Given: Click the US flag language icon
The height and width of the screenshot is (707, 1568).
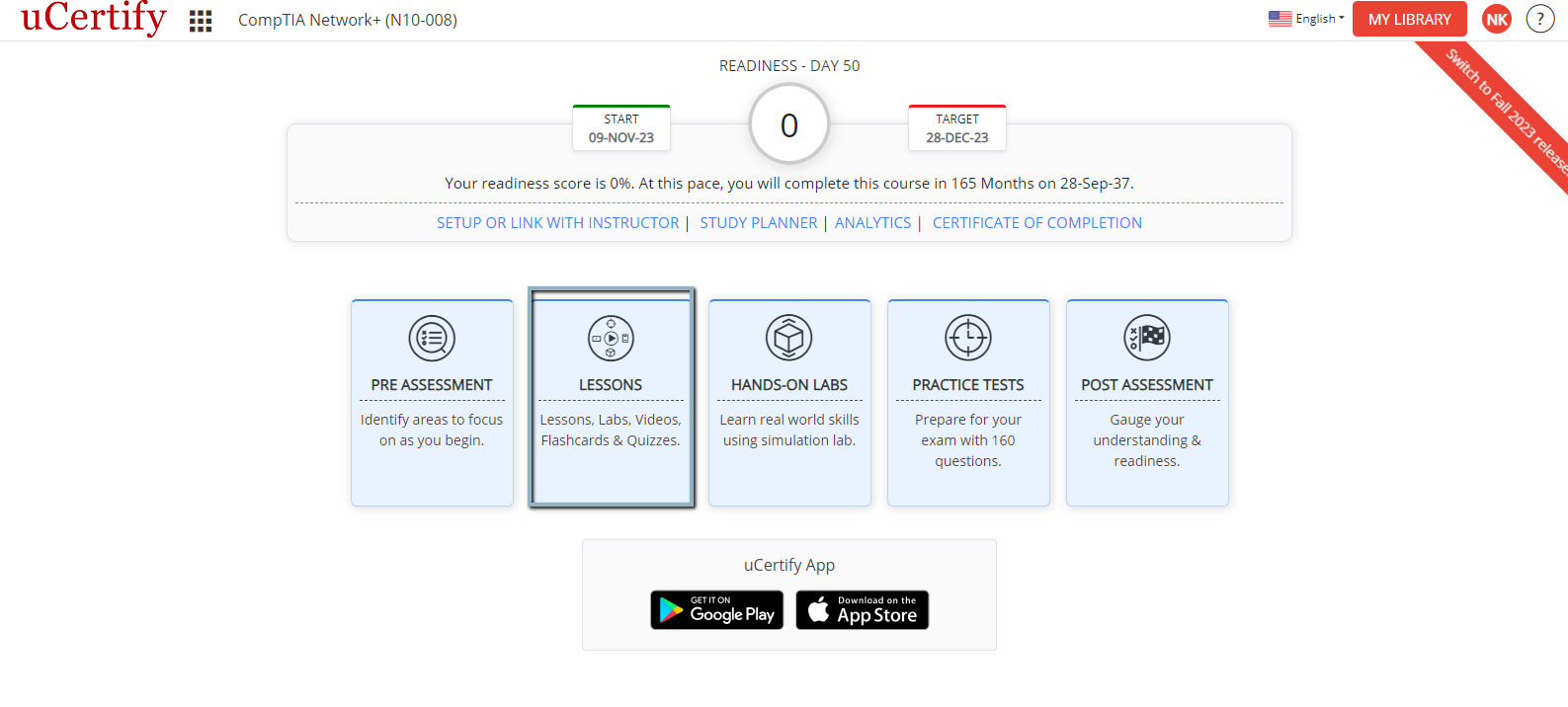Looking at the screenshot, I should pyautogui.click(x=1280, y=19).
